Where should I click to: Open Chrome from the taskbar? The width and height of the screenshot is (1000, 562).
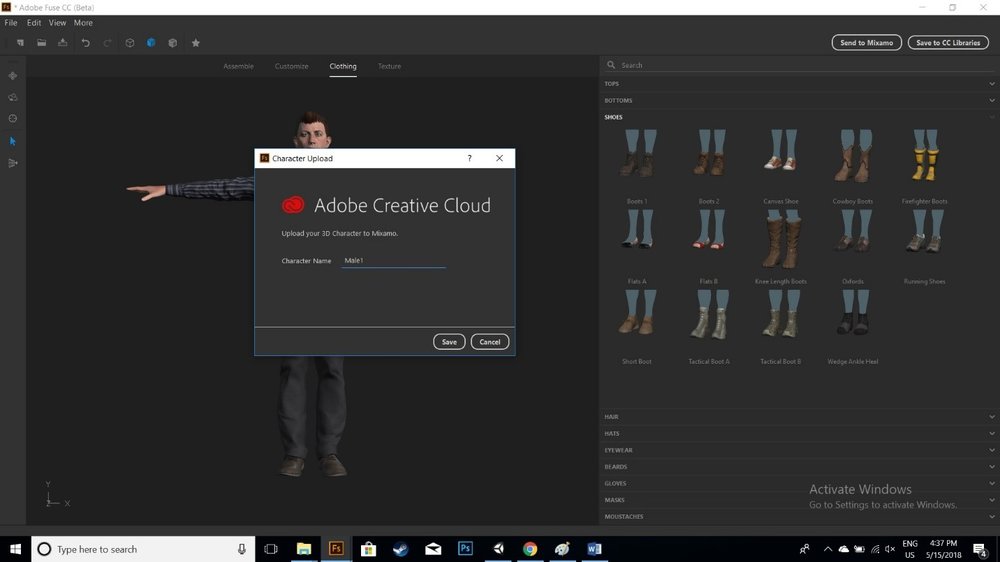pos(530,549)
